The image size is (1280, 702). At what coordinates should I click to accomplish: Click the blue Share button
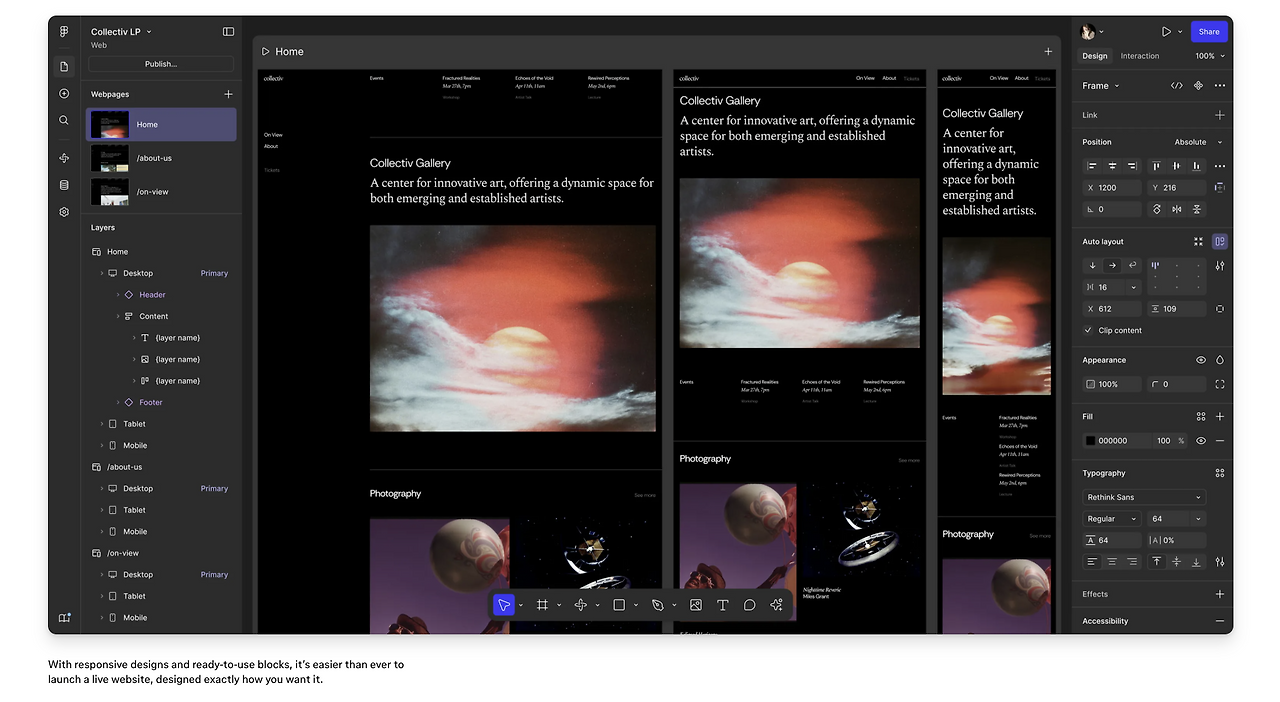click(1209, 32)
